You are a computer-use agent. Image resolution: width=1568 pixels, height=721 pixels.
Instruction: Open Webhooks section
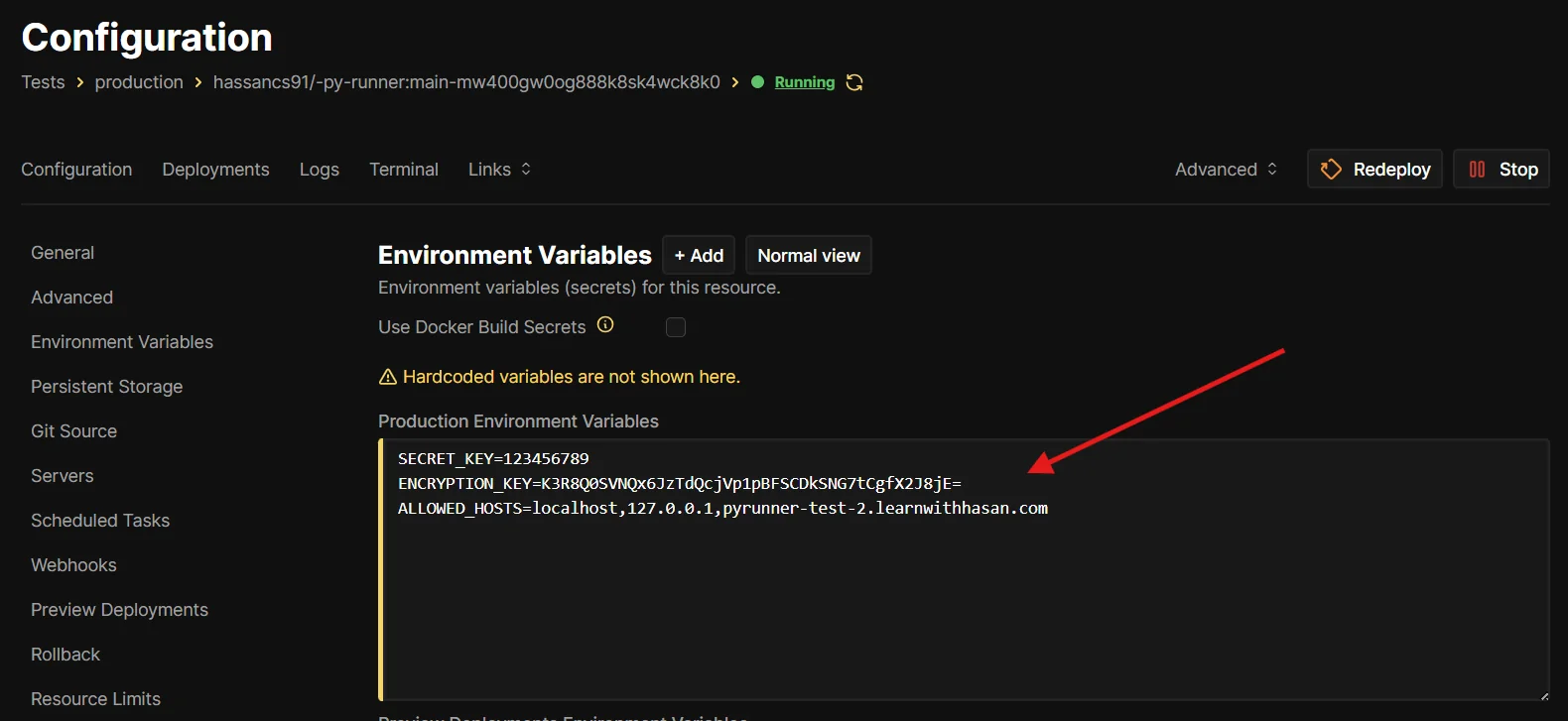tap(73, 565)
